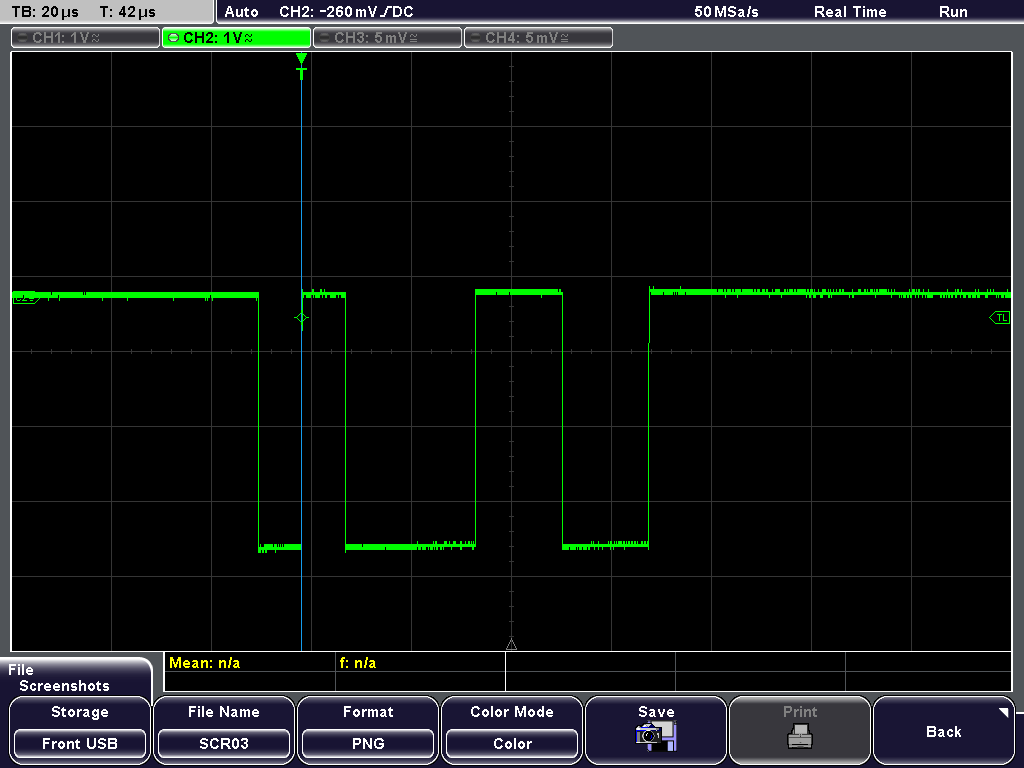Click the CH2: -260 mV trigger level readout
This screenshot has height=768, width=1024.
pos(346,12)
